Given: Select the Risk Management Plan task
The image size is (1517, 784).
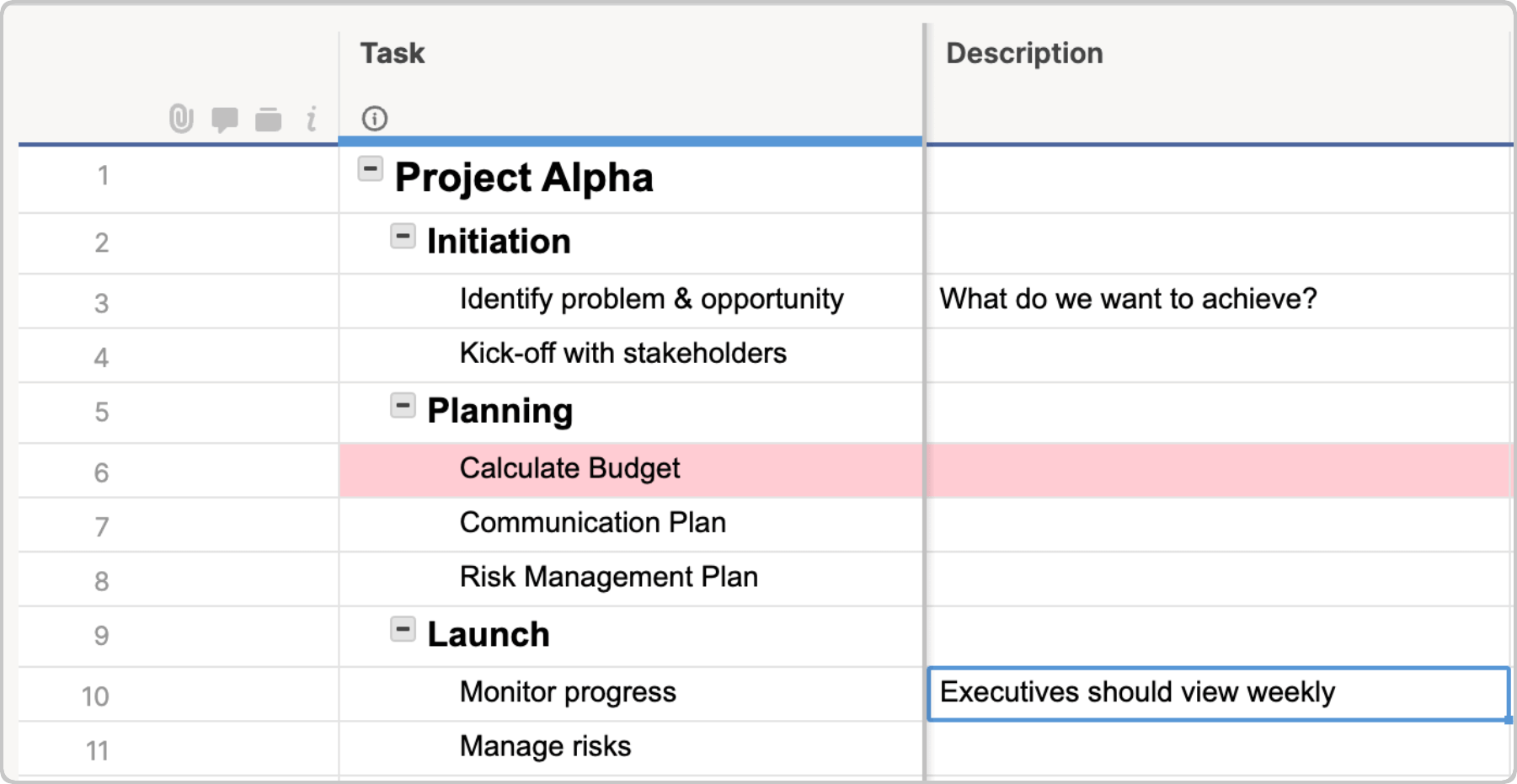Looking at the screenshot, I should coord(608,578).
